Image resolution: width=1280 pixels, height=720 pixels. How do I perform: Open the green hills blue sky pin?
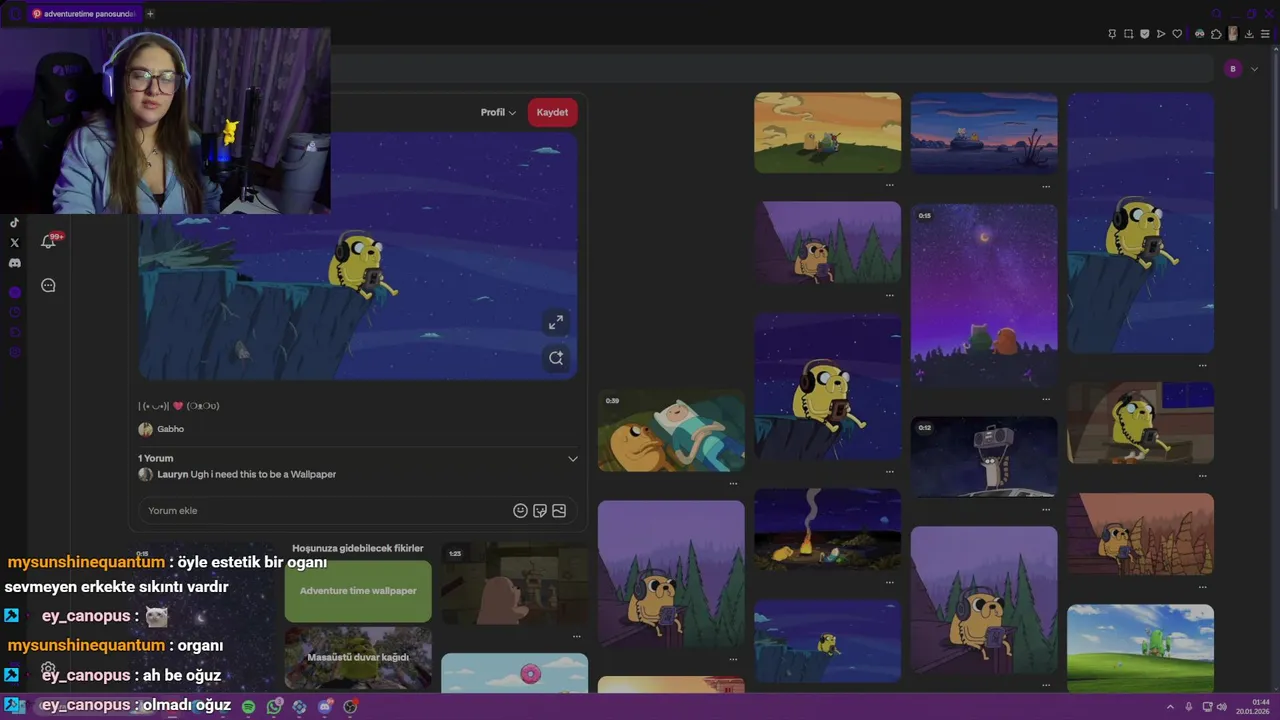point(1140,647)
